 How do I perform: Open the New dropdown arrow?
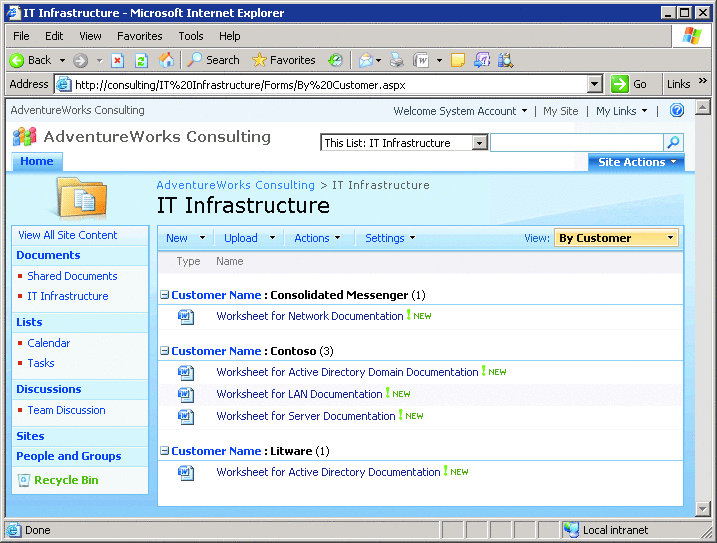[x=202, y=238]
